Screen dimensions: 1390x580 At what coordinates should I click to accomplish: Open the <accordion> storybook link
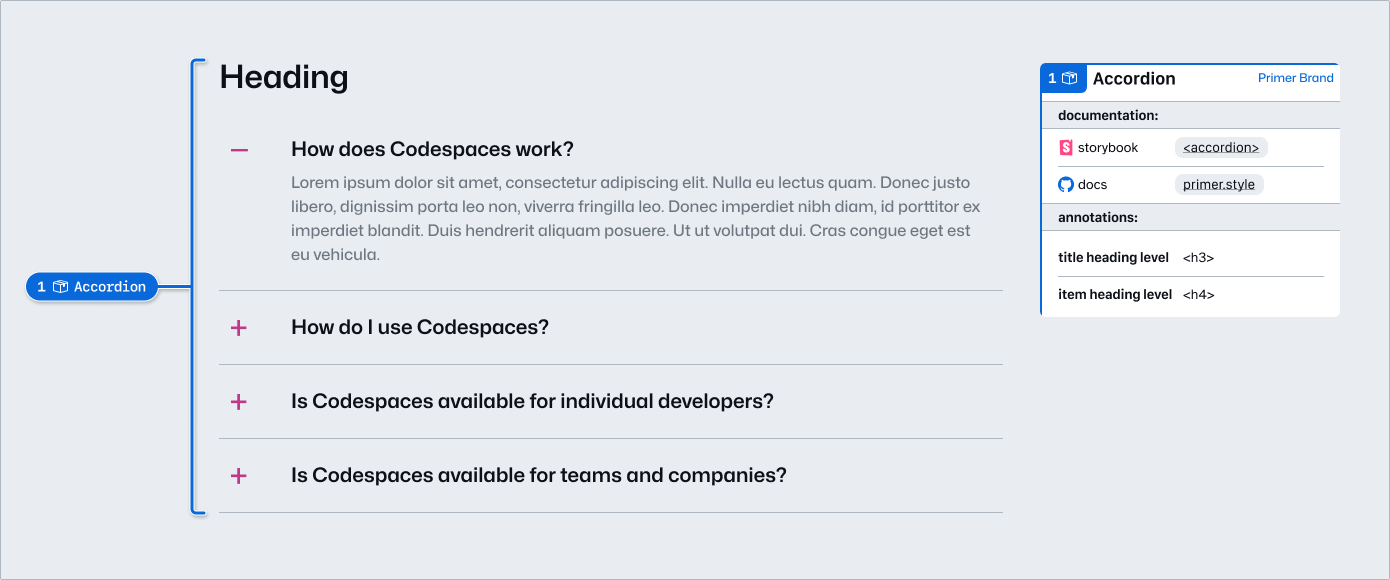(x=1221, y=148)
